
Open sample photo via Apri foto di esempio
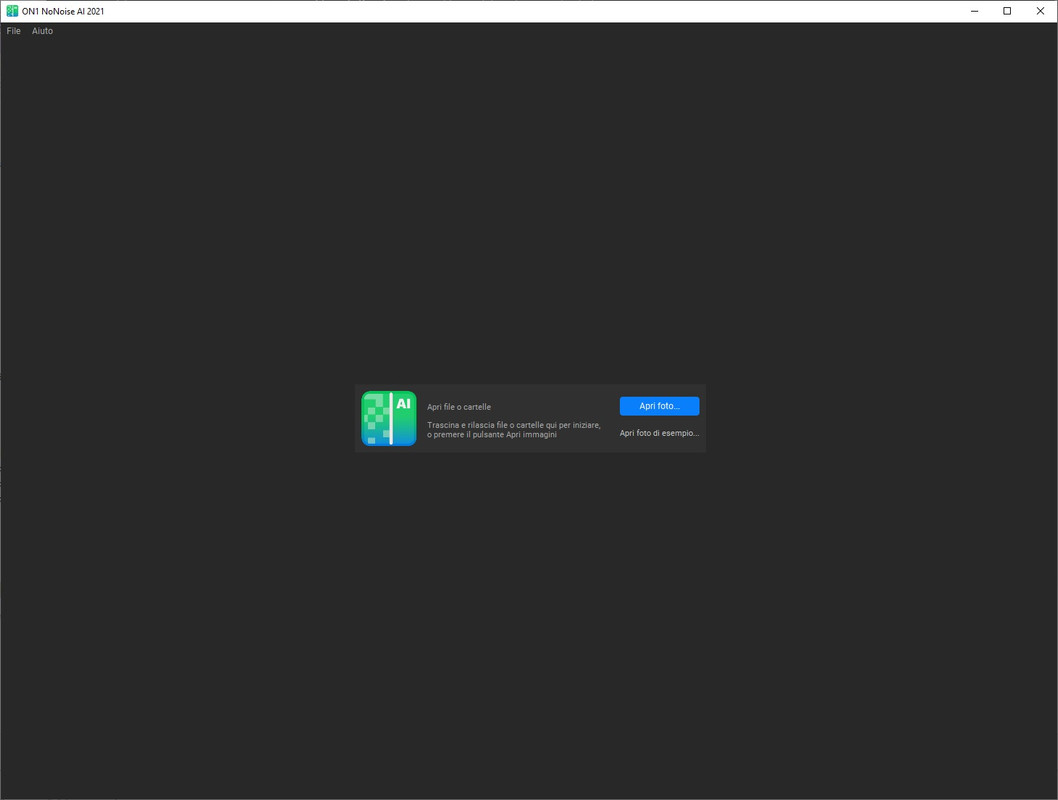click(x=659, y=433)
